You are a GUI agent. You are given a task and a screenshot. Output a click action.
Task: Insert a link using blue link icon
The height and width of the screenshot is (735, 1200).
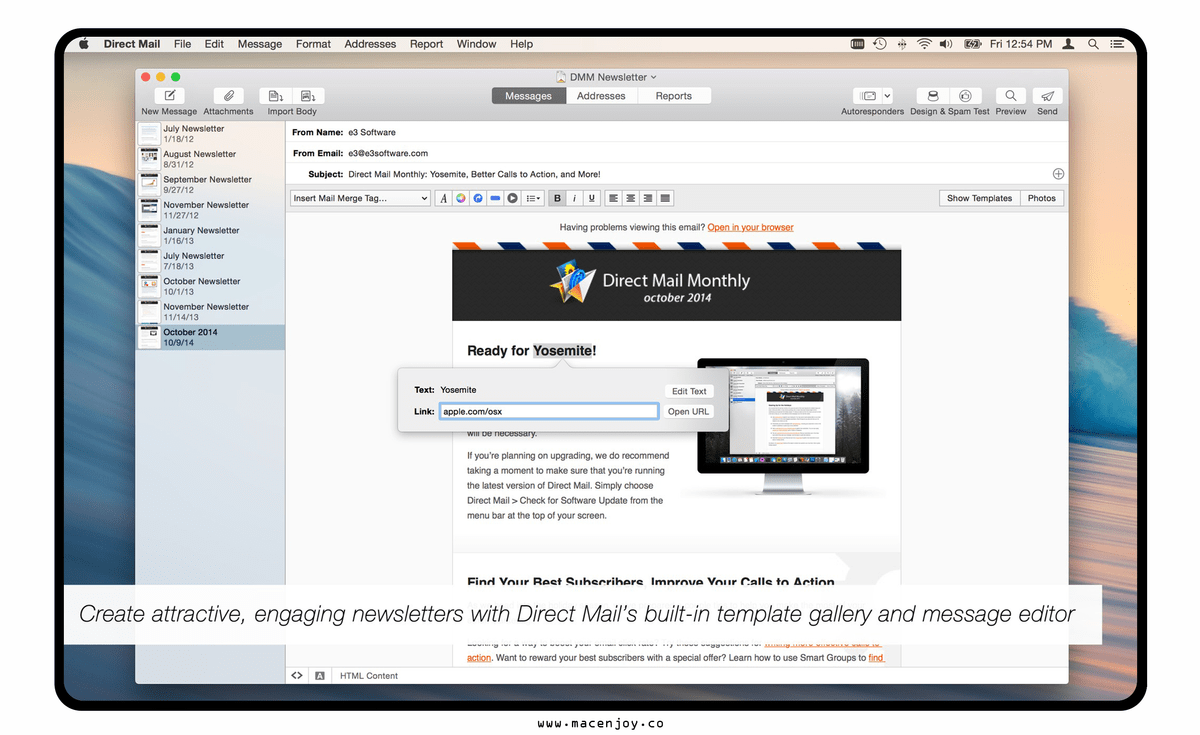pos(478,198)
